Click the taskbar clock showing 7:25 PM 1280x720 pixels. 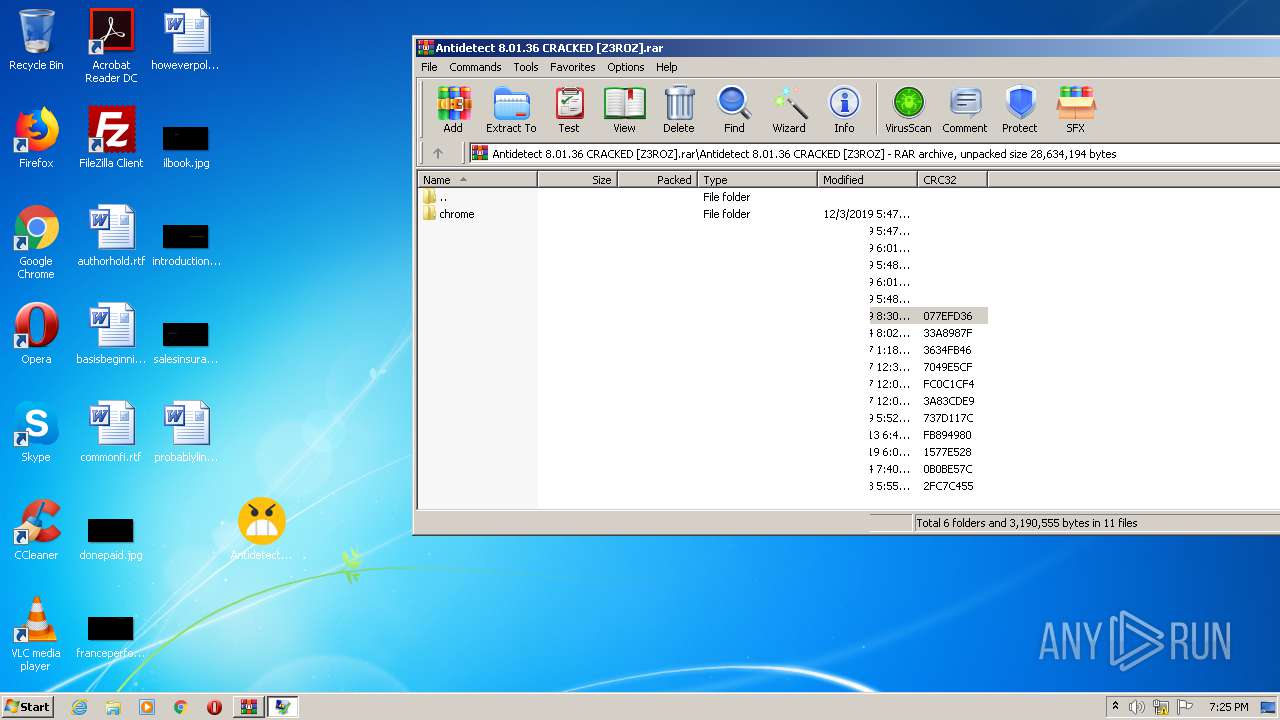1228,707
